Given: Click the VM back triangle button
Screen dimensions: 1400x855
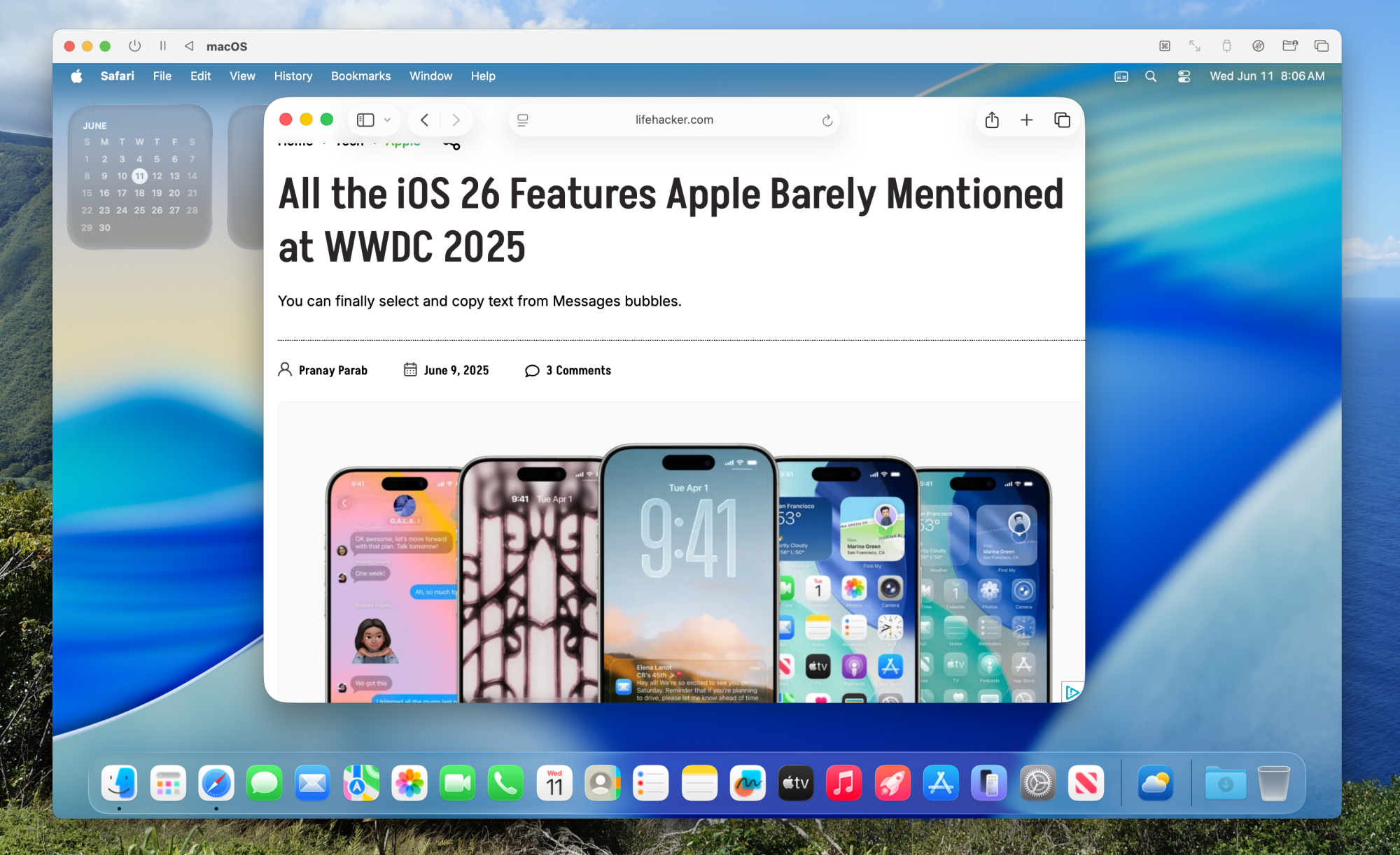Looking at the screenshot, I should tap(189, 46).
